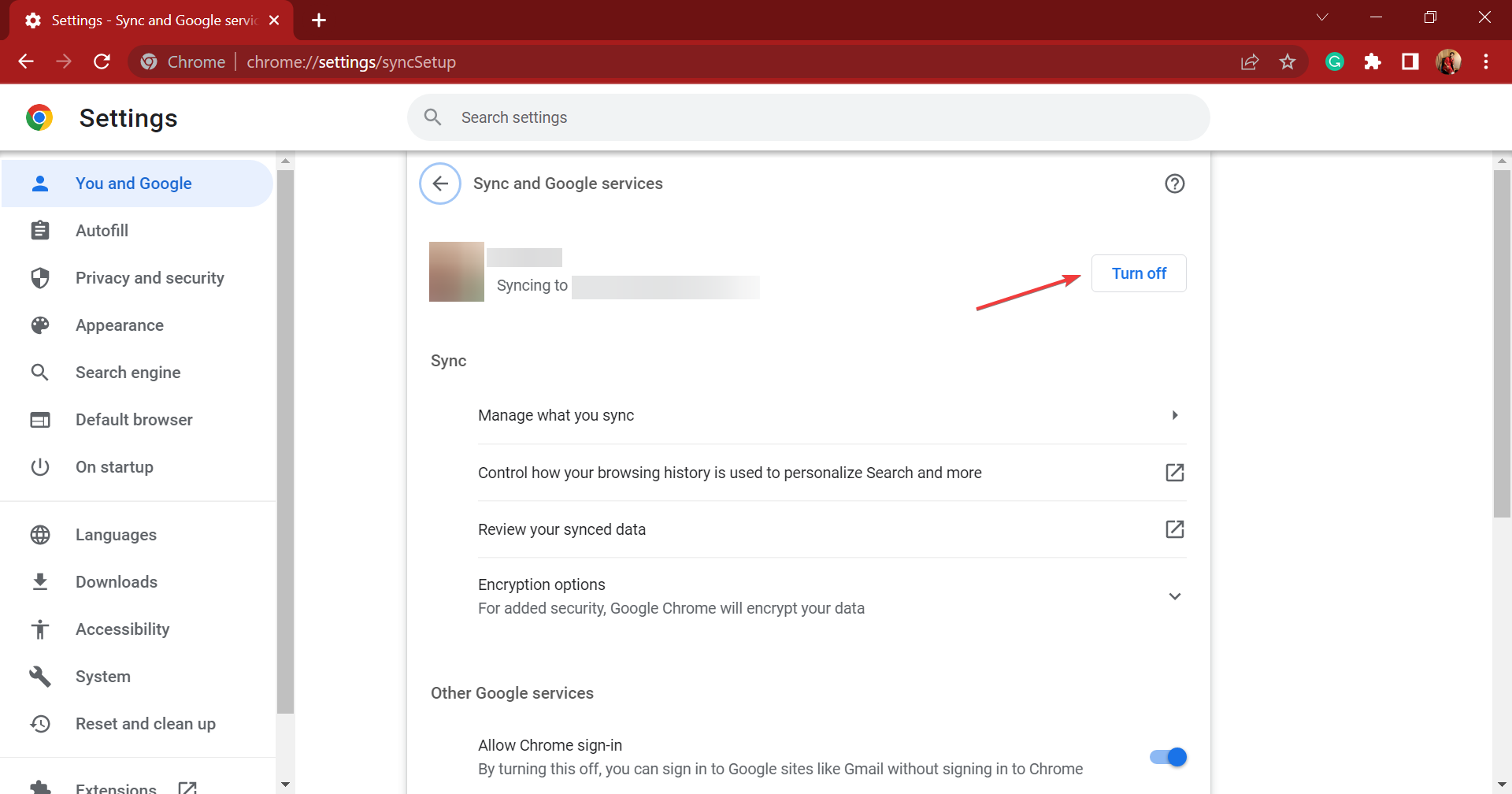Open a new tab with plus button
1512x794 pixels.
tap(319, 20)
